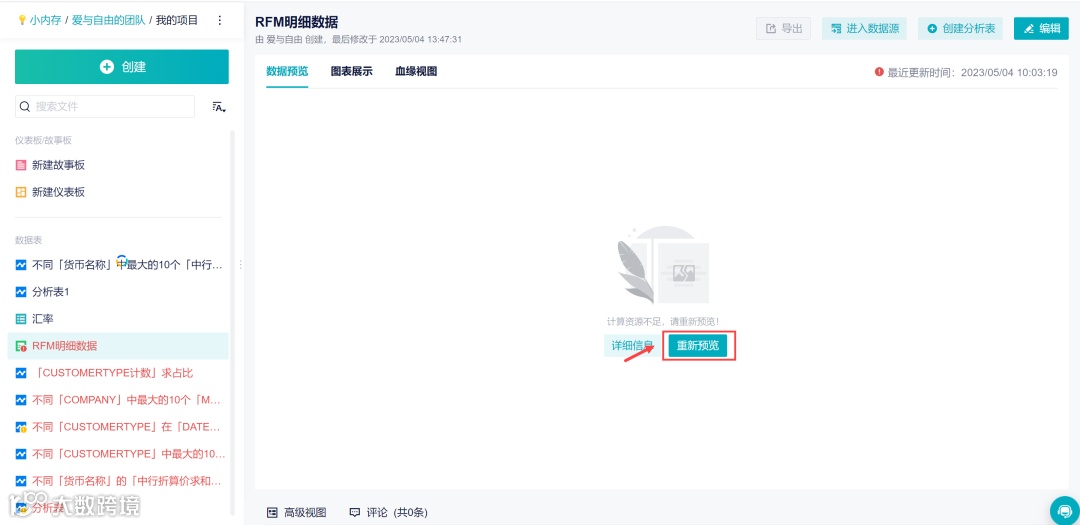Open 「CUSTOMERTYPE计数」求占比 analysis table
This screenshot has width=1080, height=525.
(113, 373)
